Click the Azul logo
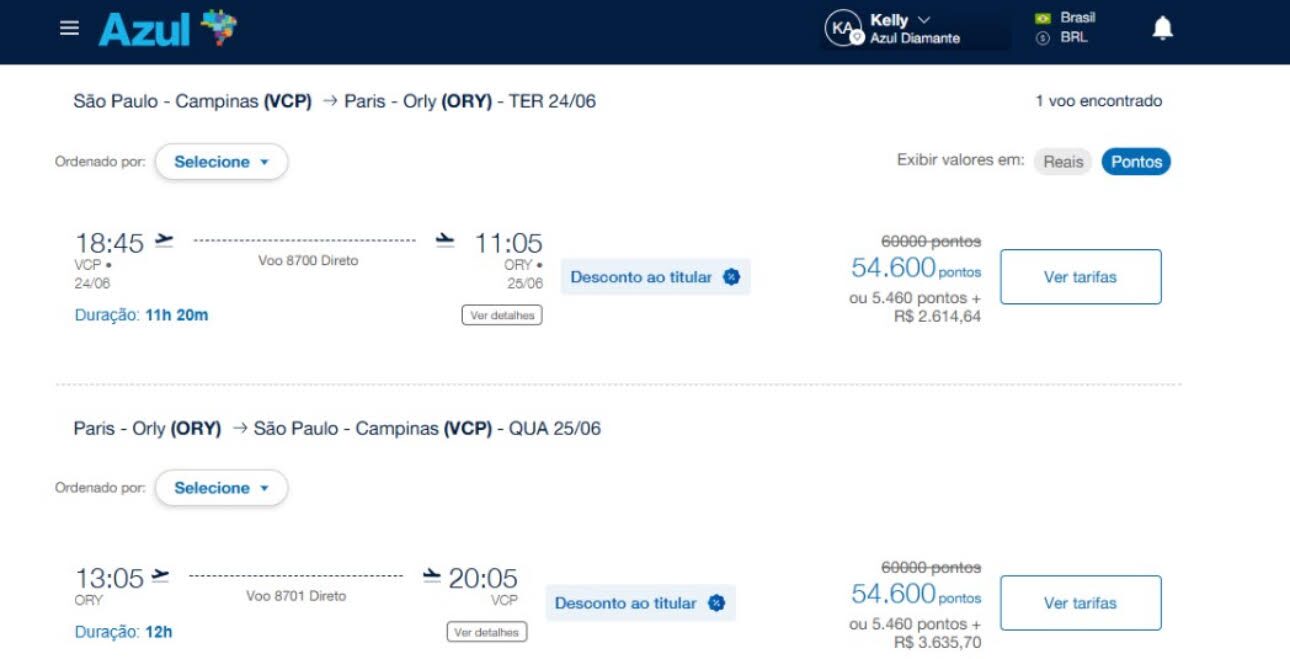The height and width of the screenshot is (659, 1290). [x=167, y=29]
